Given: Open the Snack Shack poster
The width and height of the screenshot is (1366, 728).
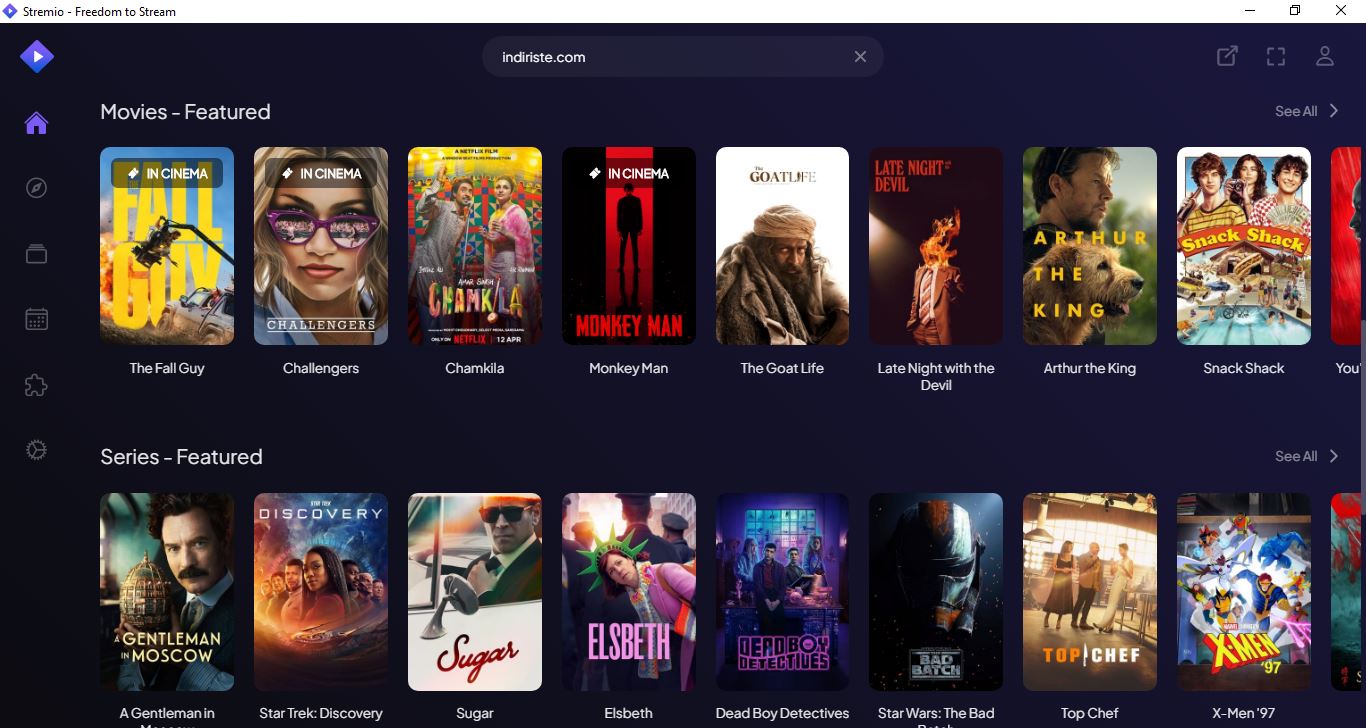Looking at the screenshot, I should coord(1244,246).
